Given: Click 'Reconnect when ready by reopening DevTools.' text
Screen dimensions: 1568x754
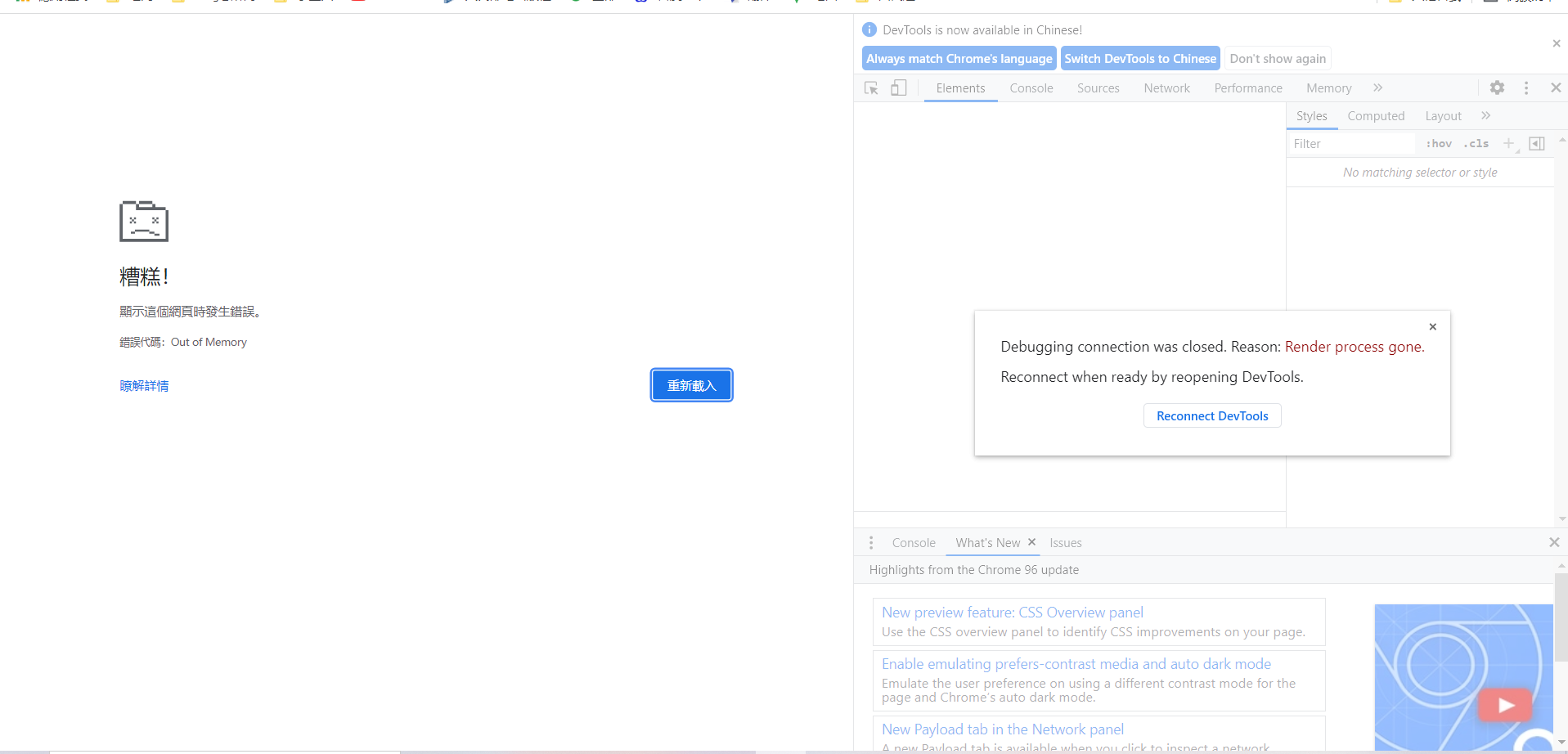Looking at the screenshot, I should click(1152, 377).
